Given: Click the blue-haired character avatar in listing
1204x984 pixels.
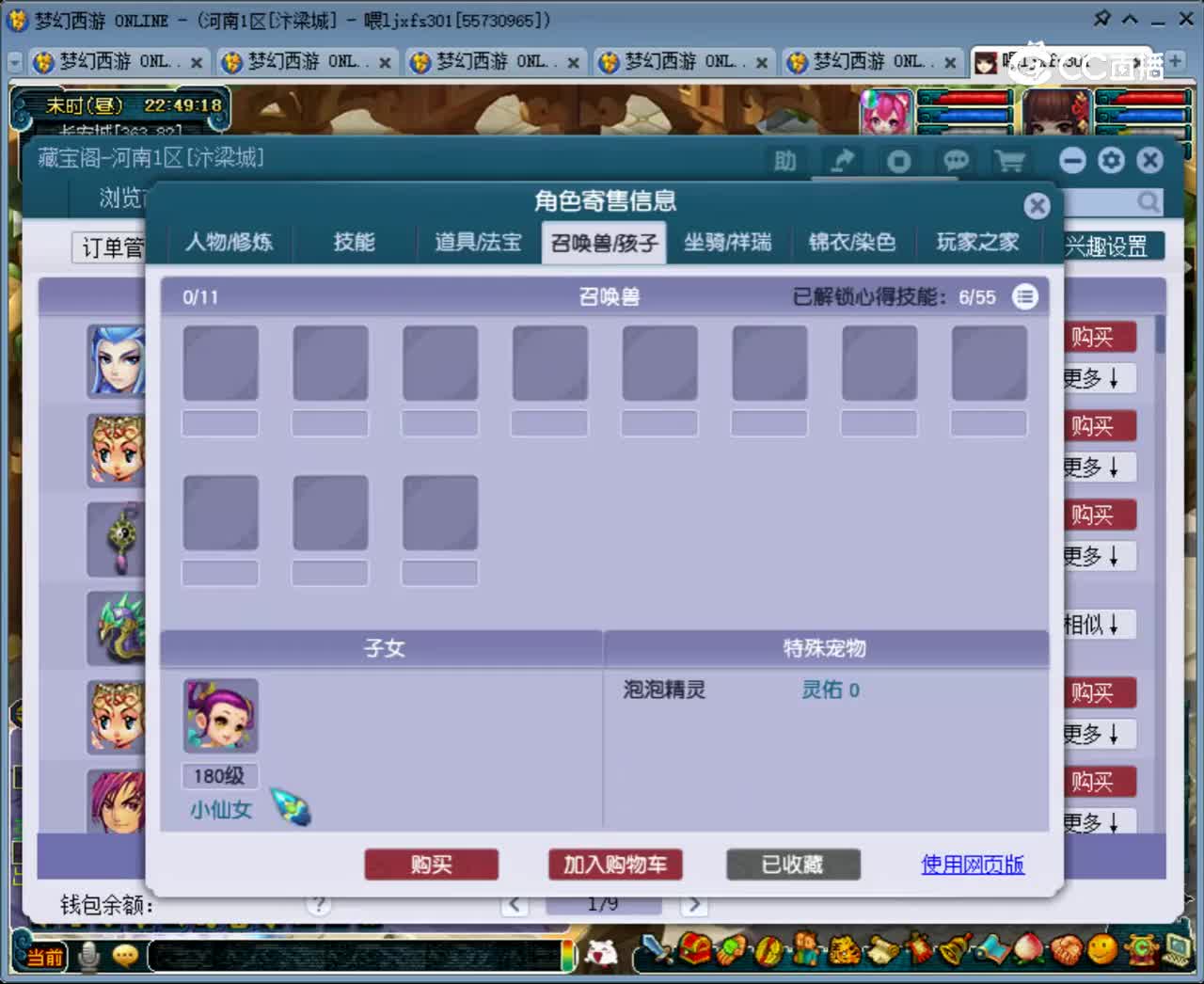Looking at the screenshot, I should click(x=117, y=361).
